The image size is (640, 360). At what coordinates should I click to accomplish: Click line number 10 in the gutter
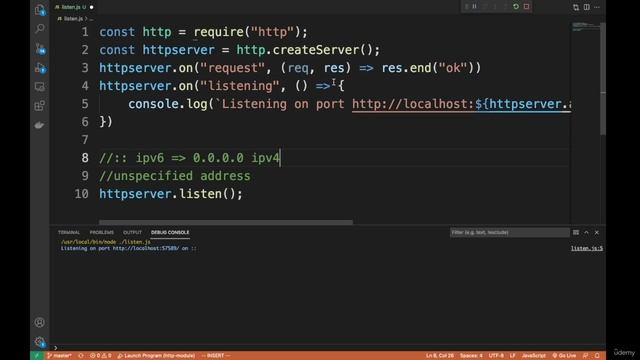coord(81,194)
